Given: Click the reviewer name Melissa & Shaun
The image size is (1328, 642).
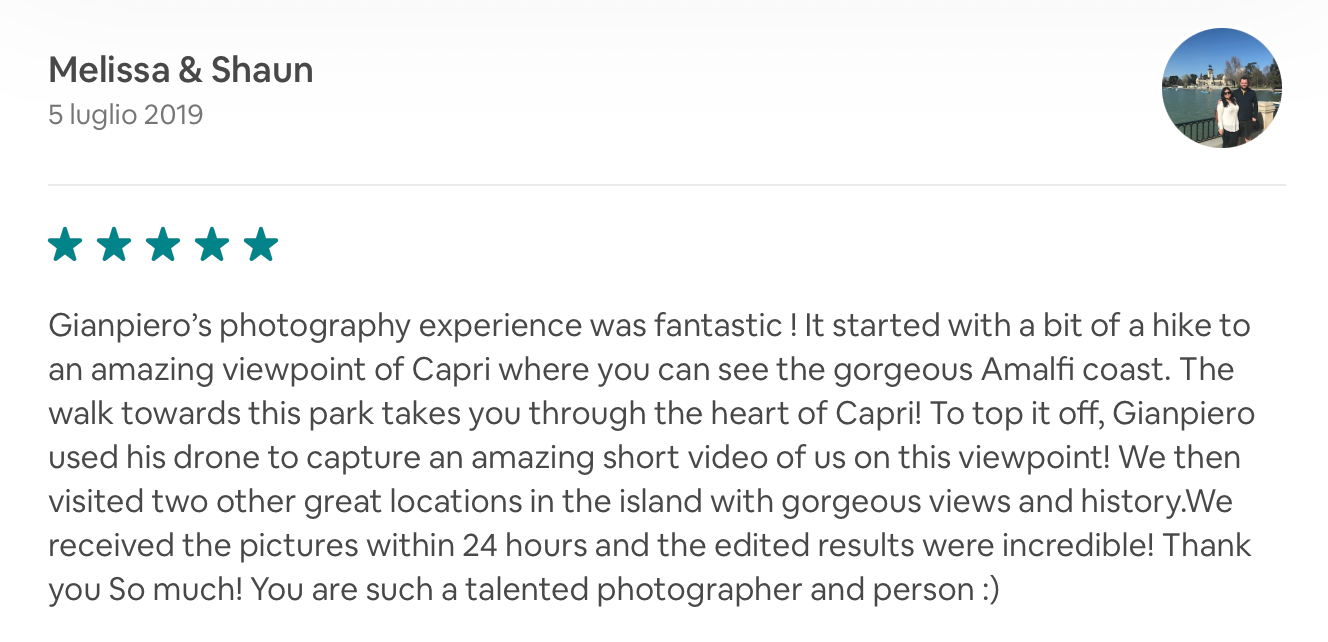Looking at the screenshot, I should tap(181, 70).
